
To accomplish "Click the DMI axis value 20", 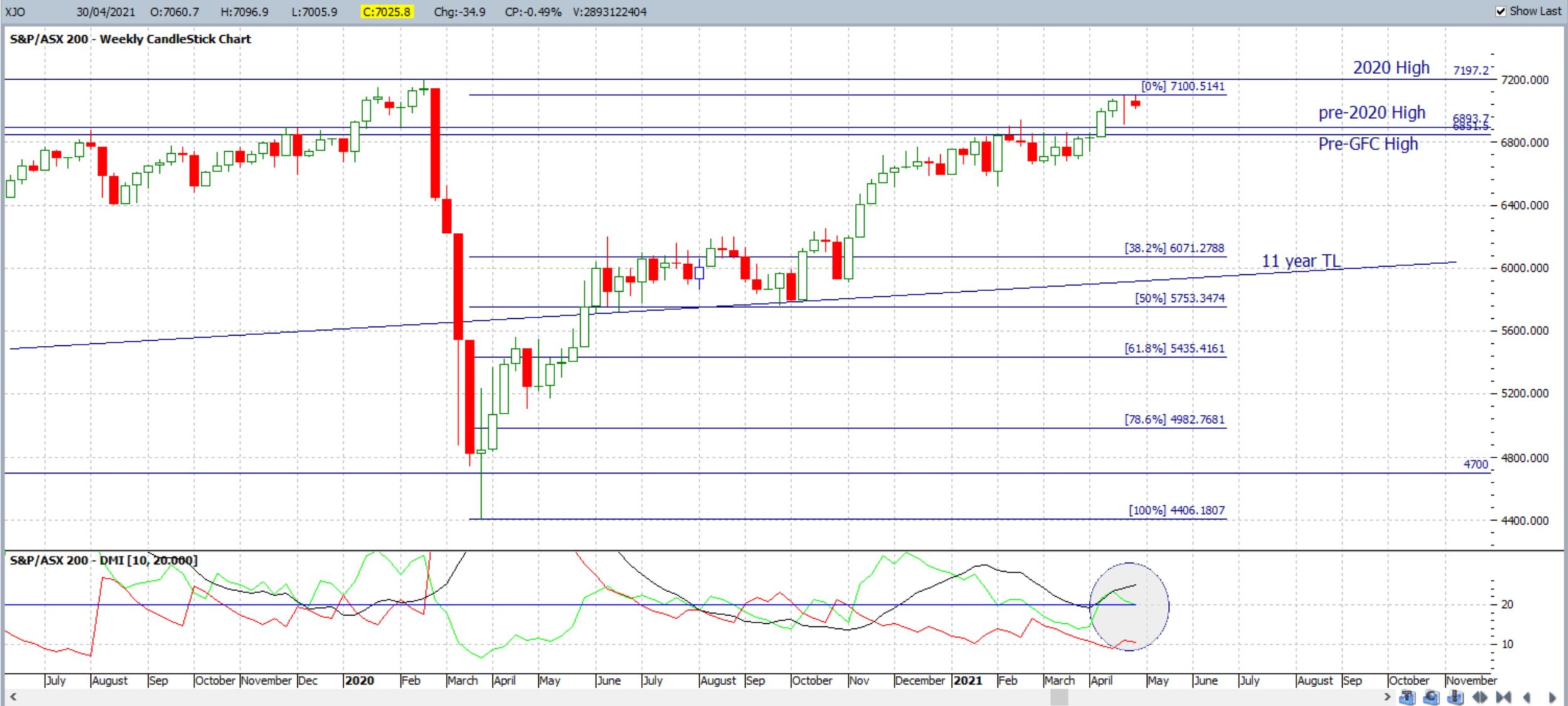I will point(1507,604).
